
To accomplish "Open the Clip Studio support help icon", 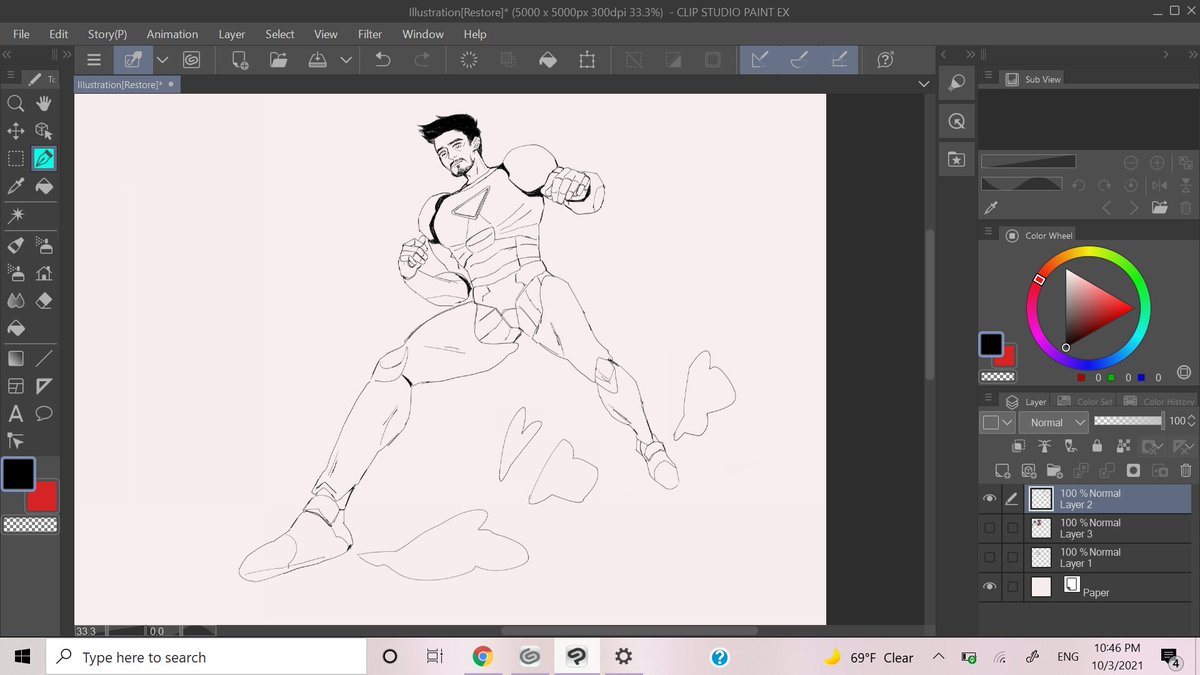I will click(885, 60).
